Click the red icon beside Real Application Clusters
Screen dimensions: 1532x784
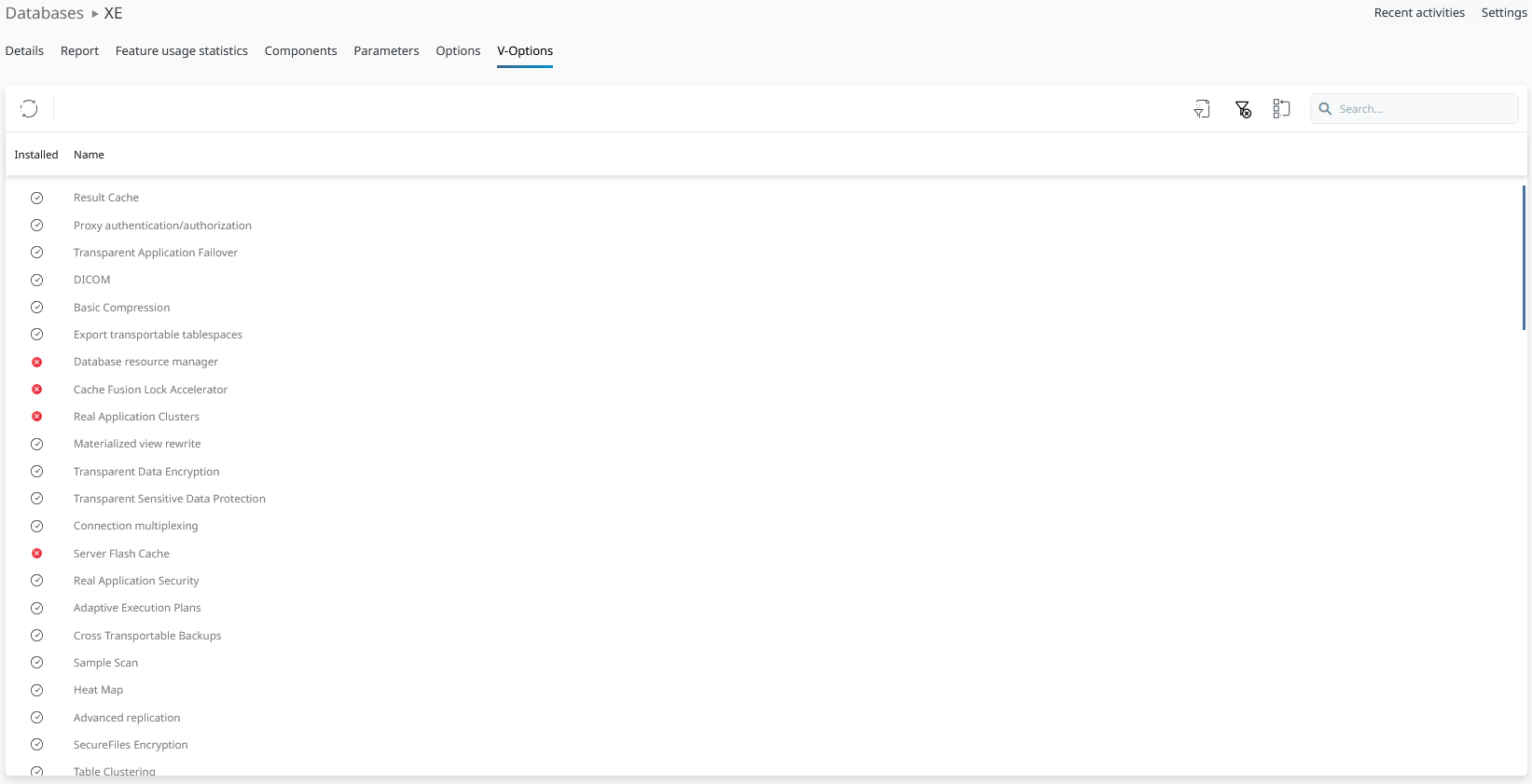37,417
